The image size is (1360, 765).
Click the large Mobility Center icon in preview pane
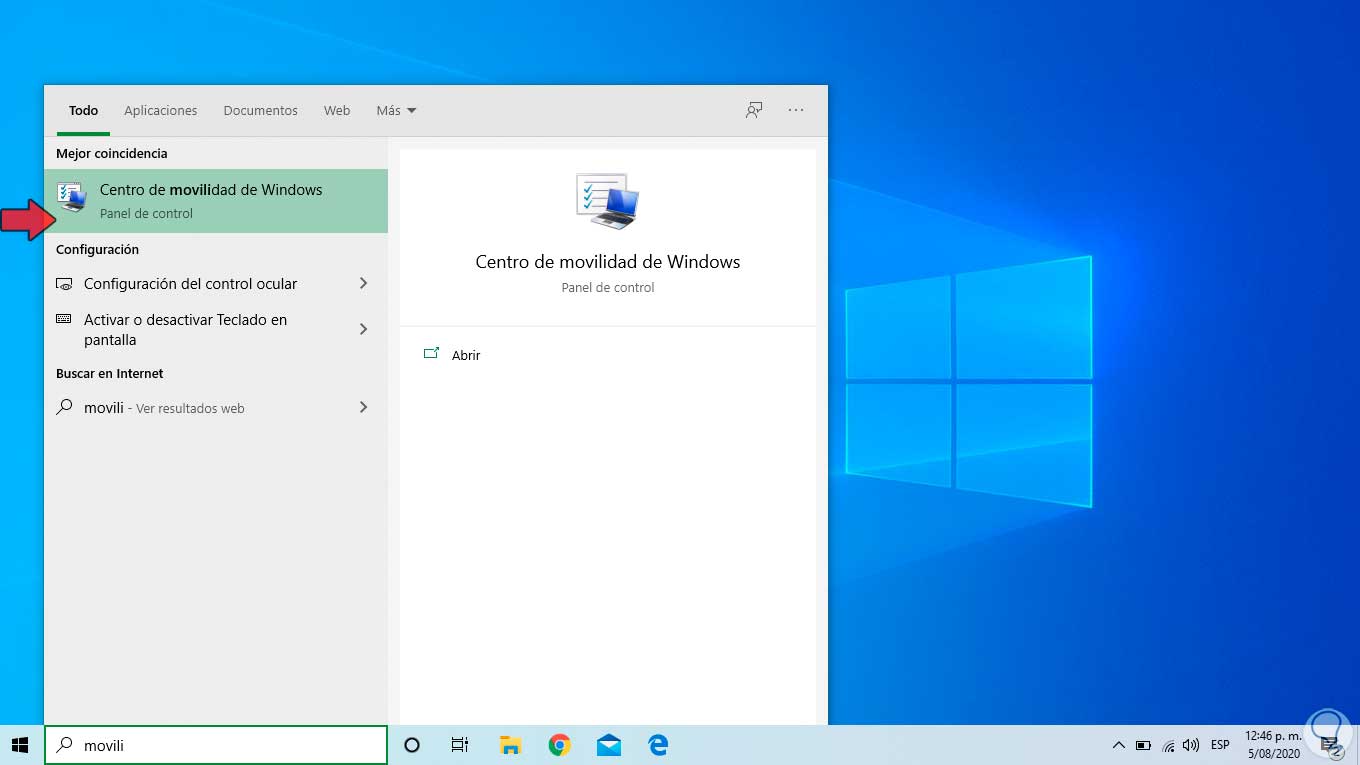click(607, 201)
